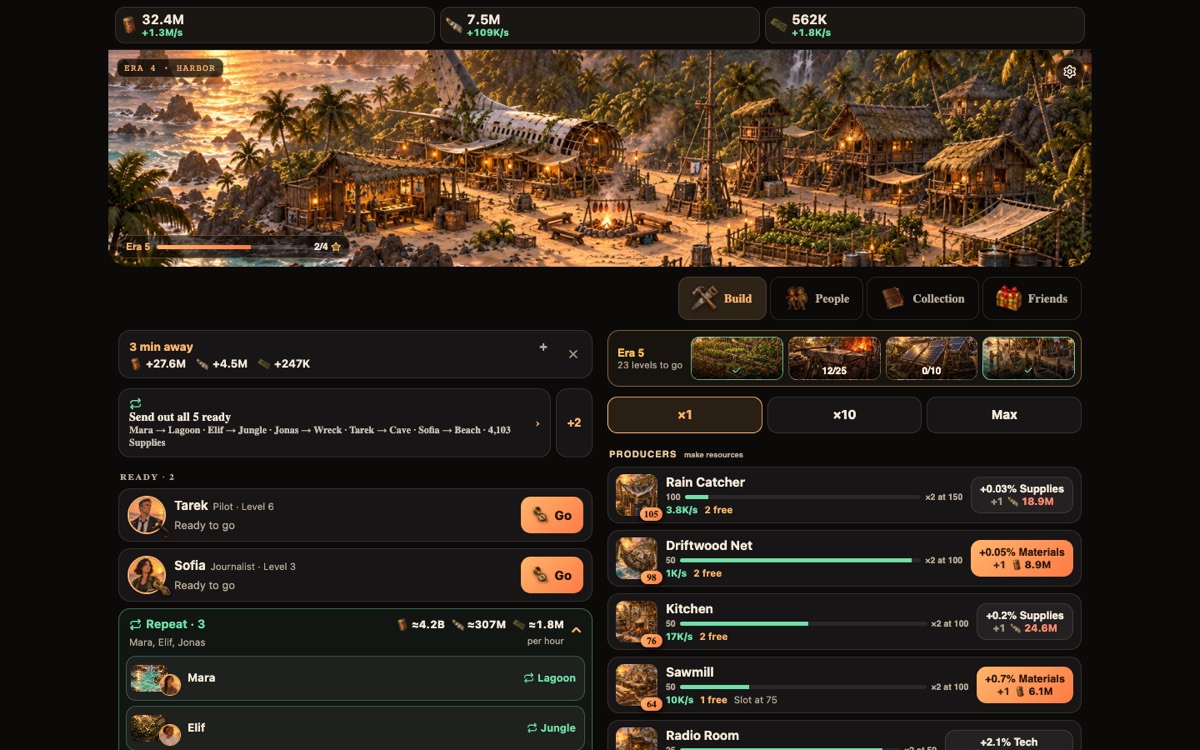Viewport: 1200px width, 750px height.
Task: Send Sofia out with Go button
Action: pyautogui.click(x=552, y=575)
